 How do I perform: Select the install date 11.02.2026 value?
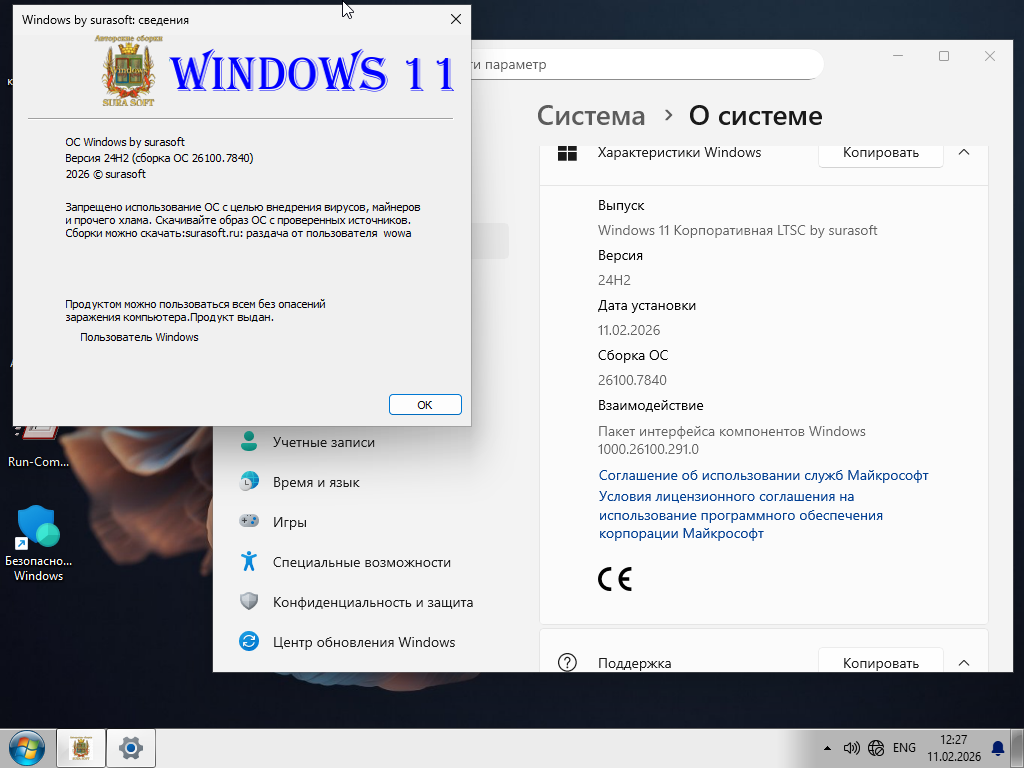tap(629, 330)
